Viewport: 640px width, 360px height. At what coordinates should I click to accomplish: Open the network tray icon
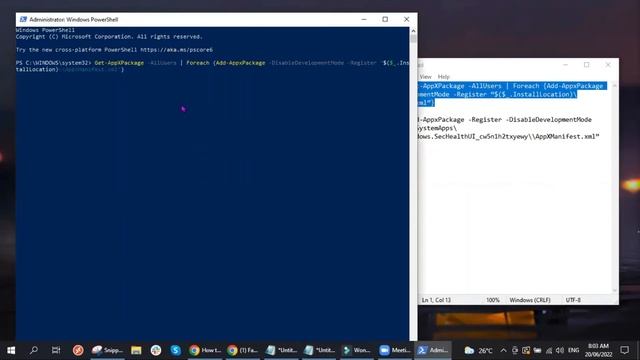tap(549, 350)
